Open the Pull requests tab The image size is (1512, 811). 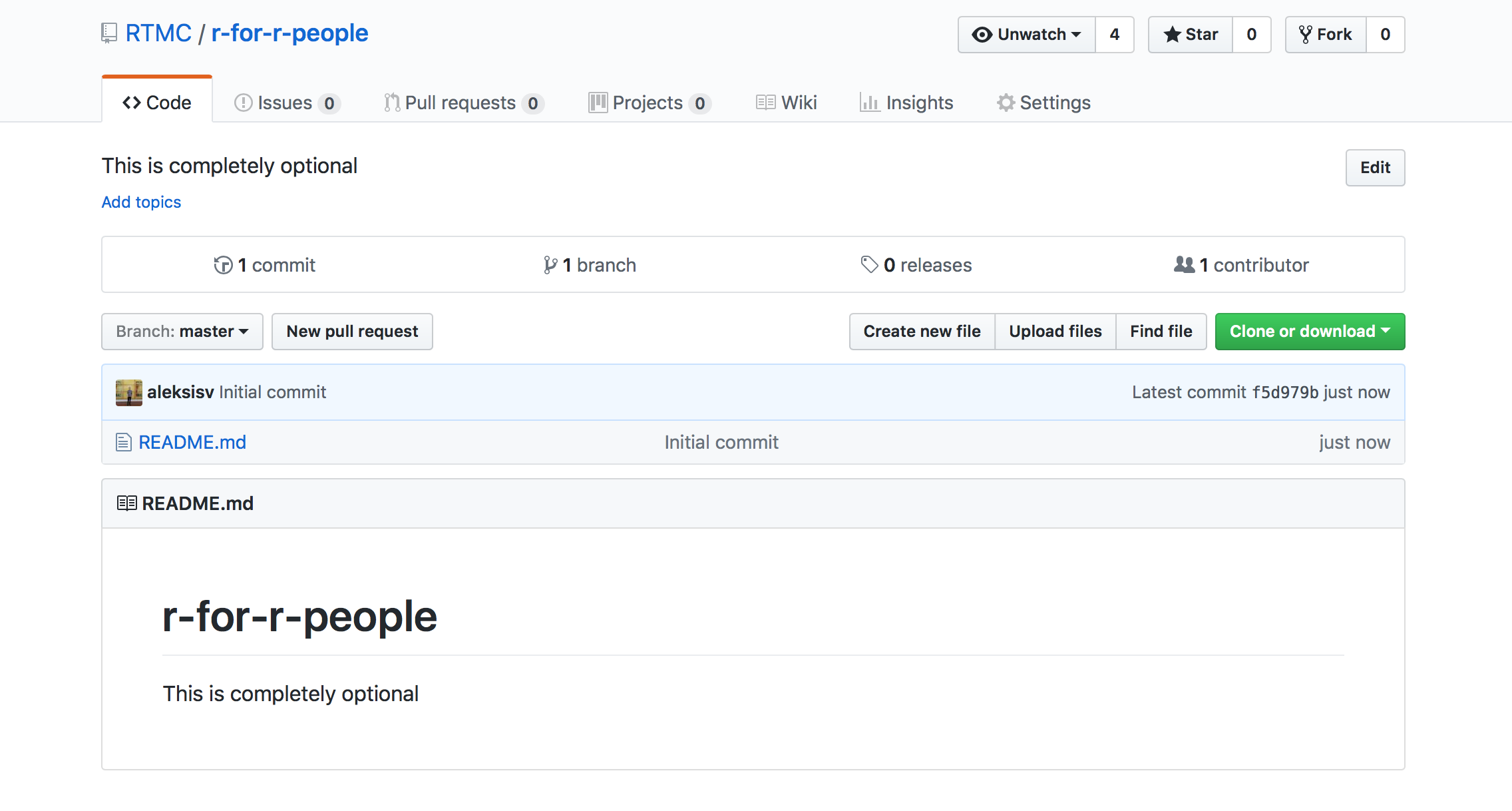point(464,103)
